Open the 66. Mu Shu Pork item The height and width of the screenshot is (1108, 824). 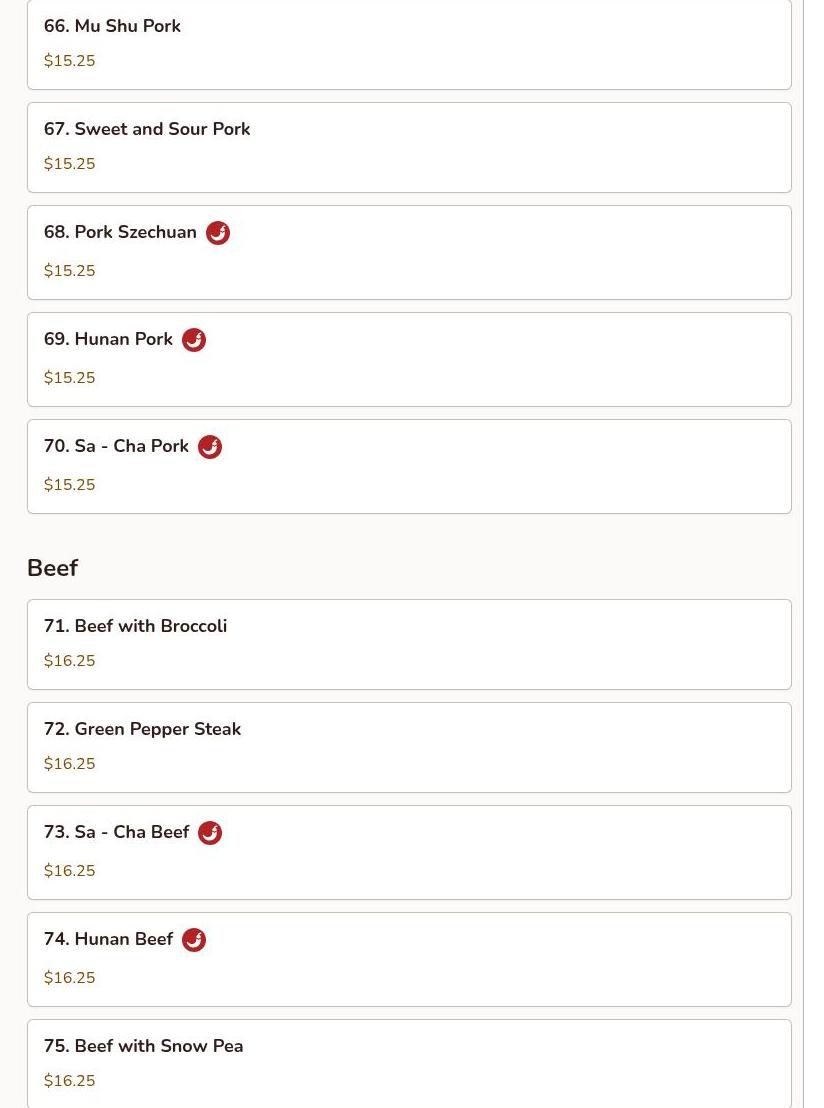[x=112, y=26]
